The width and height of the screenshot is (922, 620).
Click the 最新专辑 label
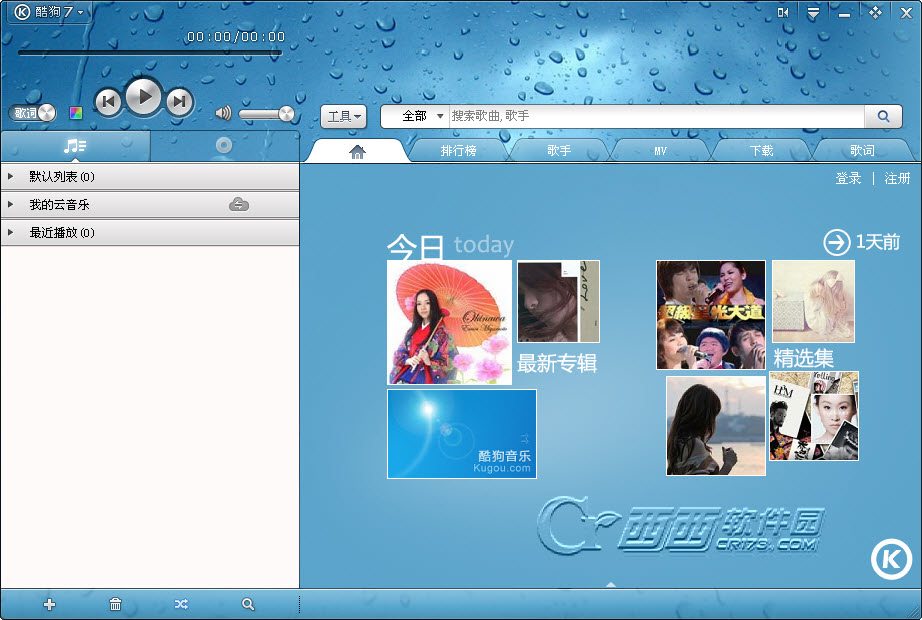(x=557, y=363)
